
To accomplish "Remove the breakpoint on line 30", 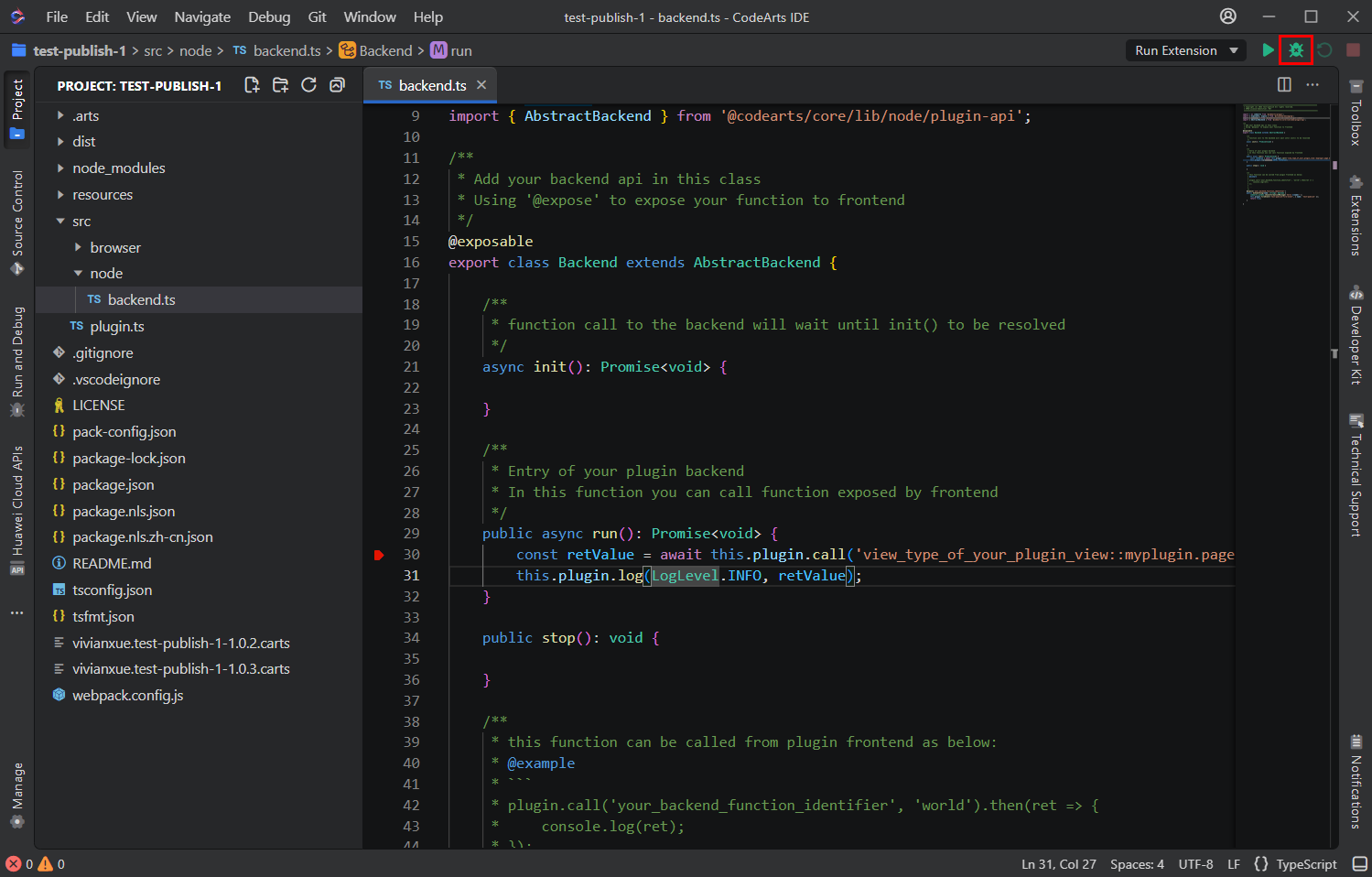I will coord(379,555).
